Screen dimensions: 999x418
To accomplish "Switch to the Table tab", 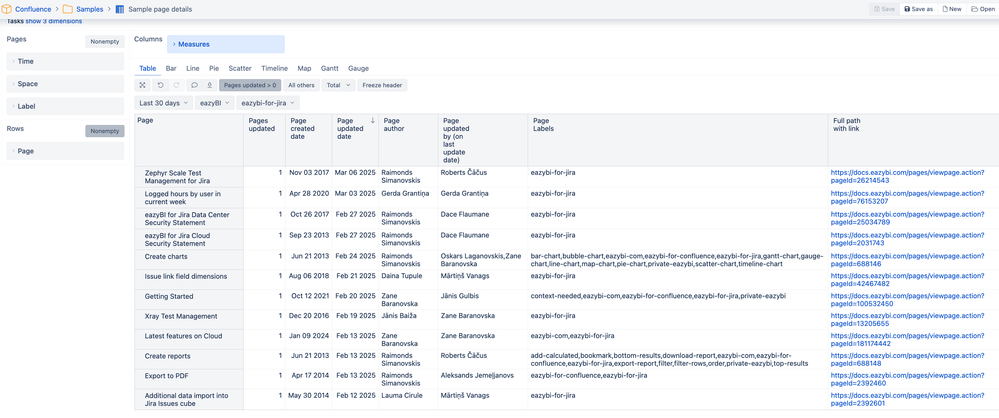I will pyautogui.click(x=148, y=68).
